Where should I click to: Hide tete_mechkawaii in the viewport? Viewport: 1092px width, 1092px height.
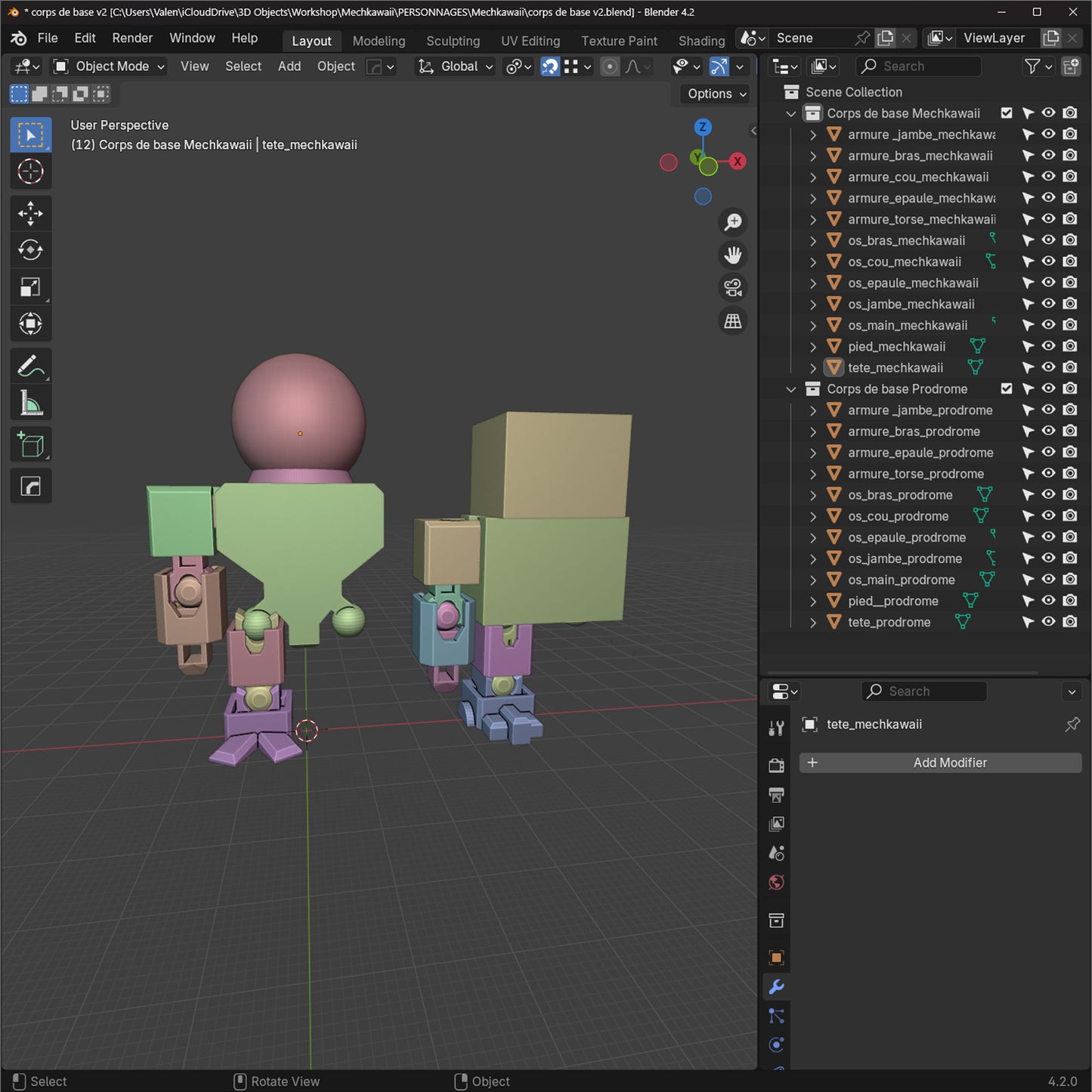pos(1048,367)
